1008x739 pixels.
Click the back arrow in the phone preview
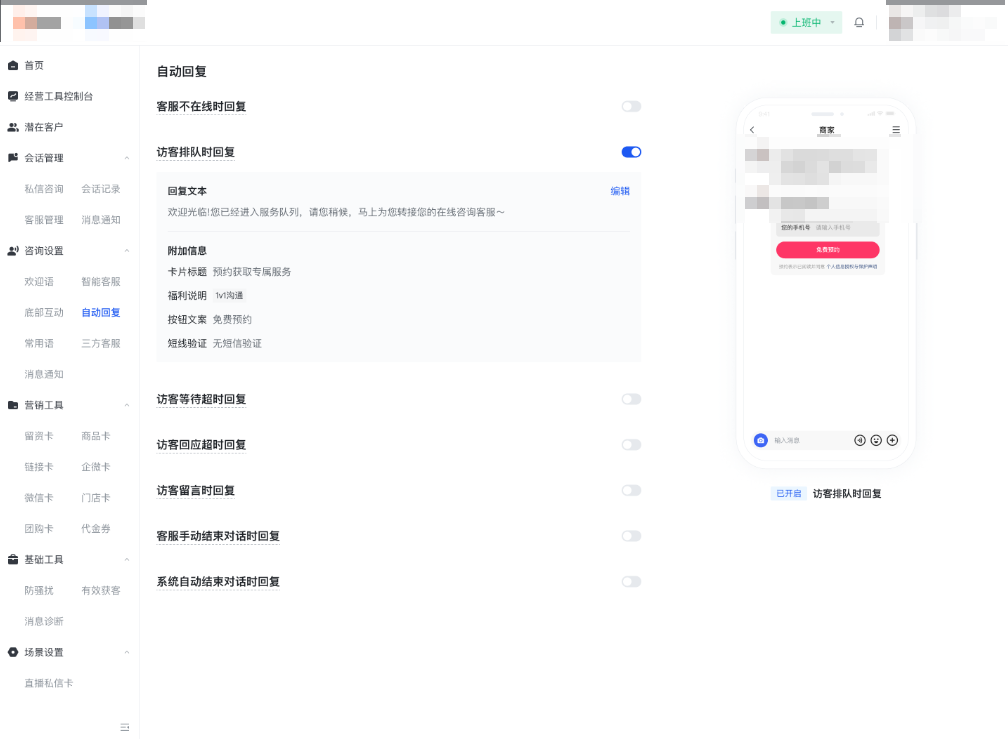752,130
